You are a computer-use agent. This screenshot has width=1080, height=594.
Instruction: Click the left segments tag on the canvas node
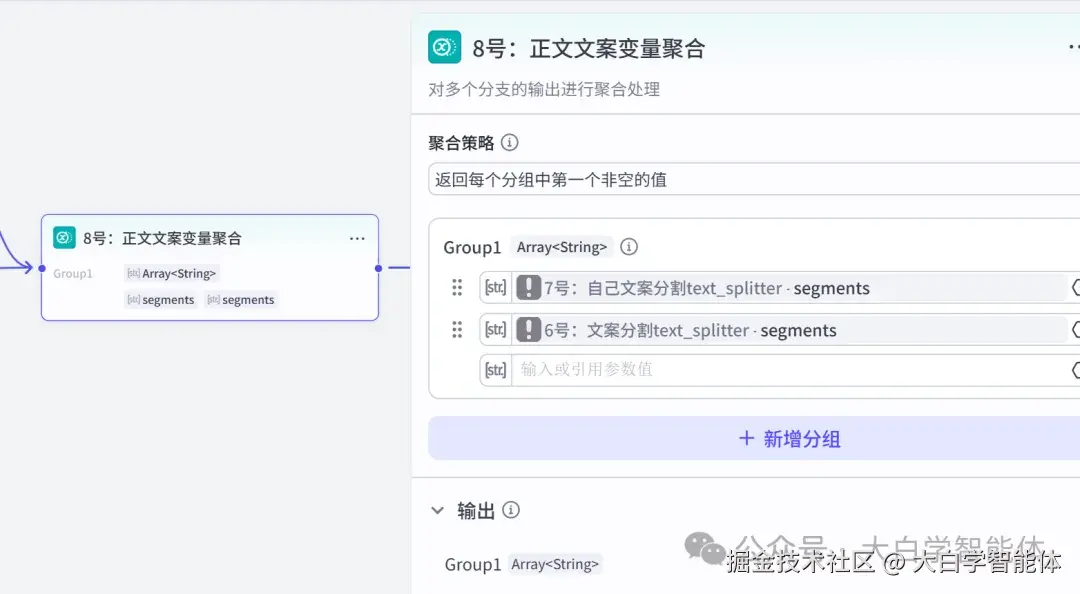tap(160, 299)
